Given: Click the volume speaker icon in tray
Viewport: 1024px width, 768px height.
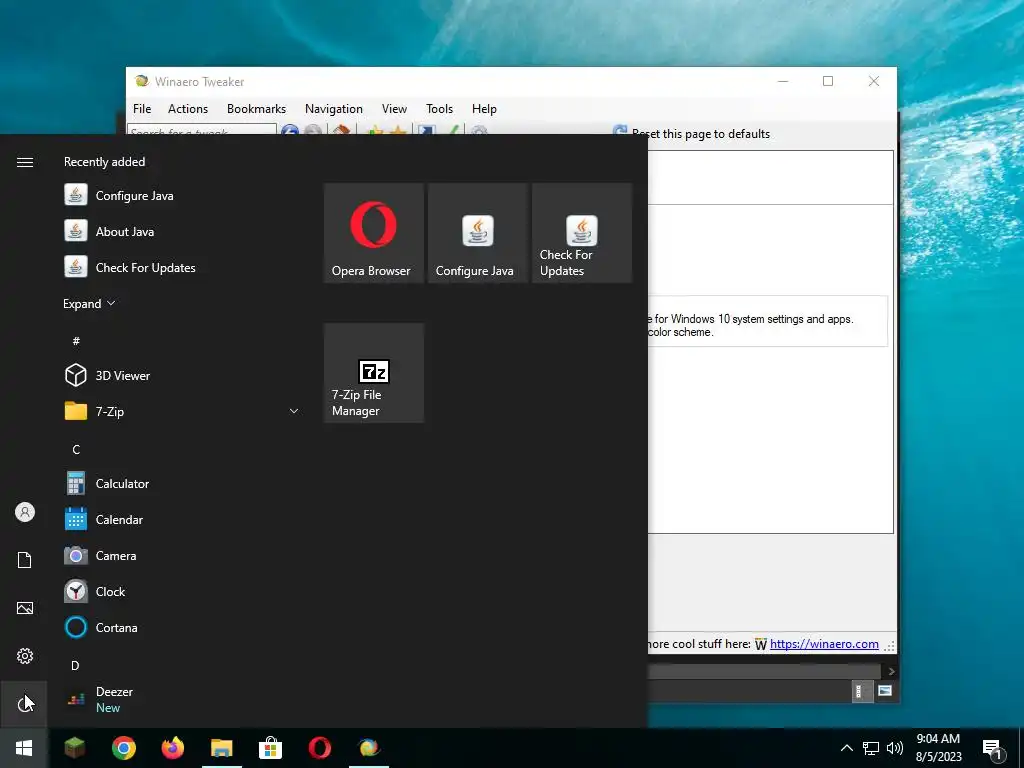Looking at the screenshot, I should [895, 748].
